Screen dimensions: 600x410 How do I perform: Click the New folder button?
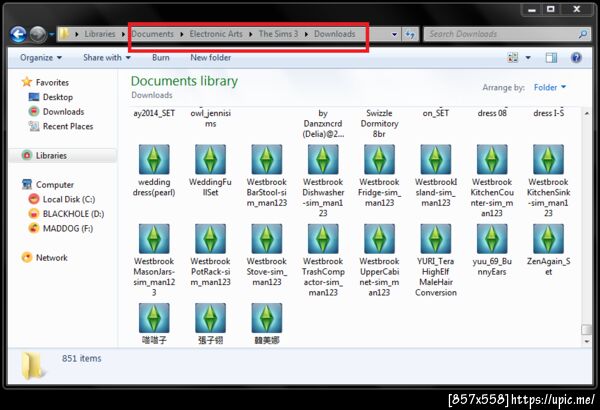click(x=210, y=58)
